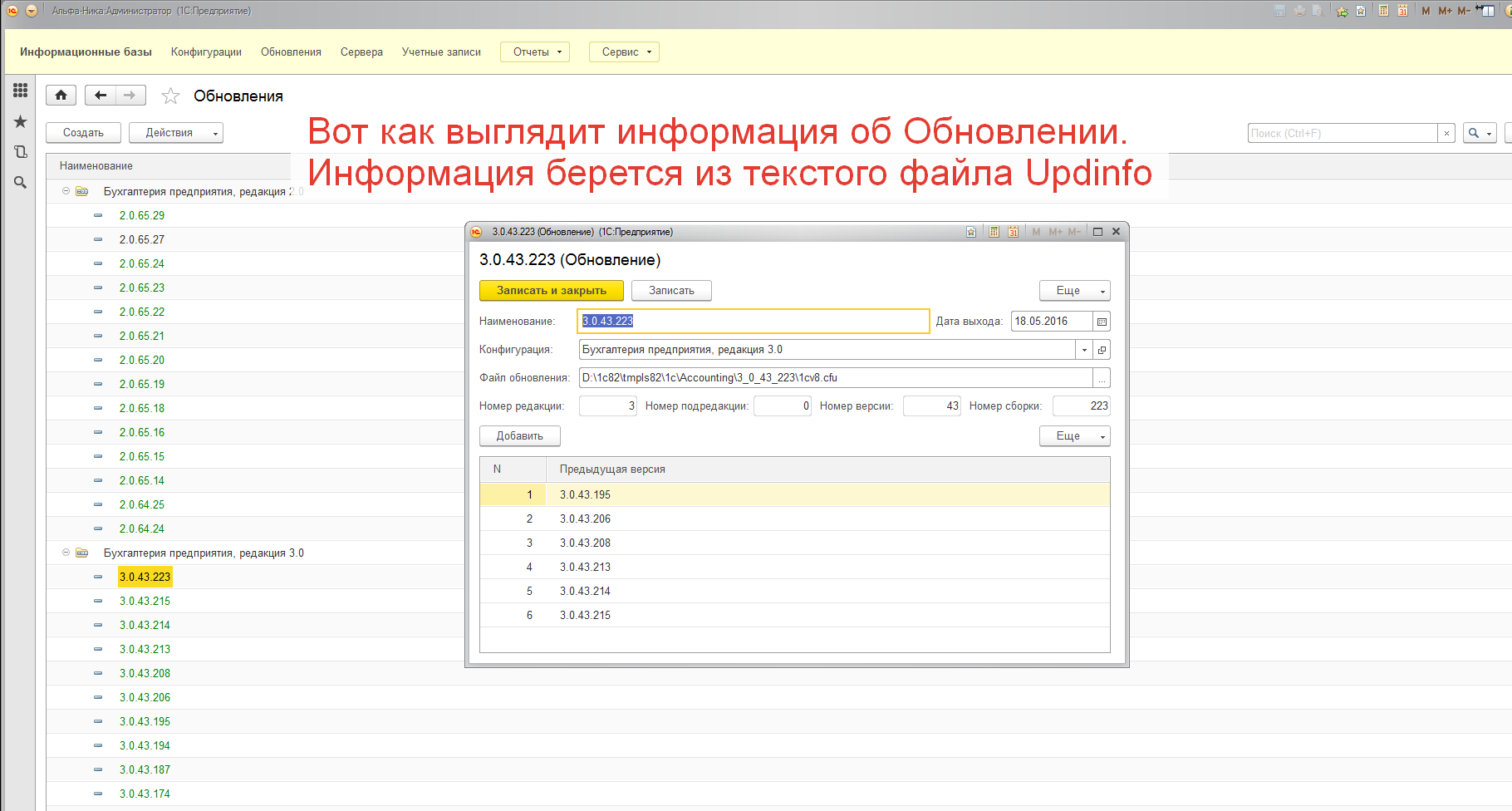Click Добавить to add previous version

coord(520,436)
